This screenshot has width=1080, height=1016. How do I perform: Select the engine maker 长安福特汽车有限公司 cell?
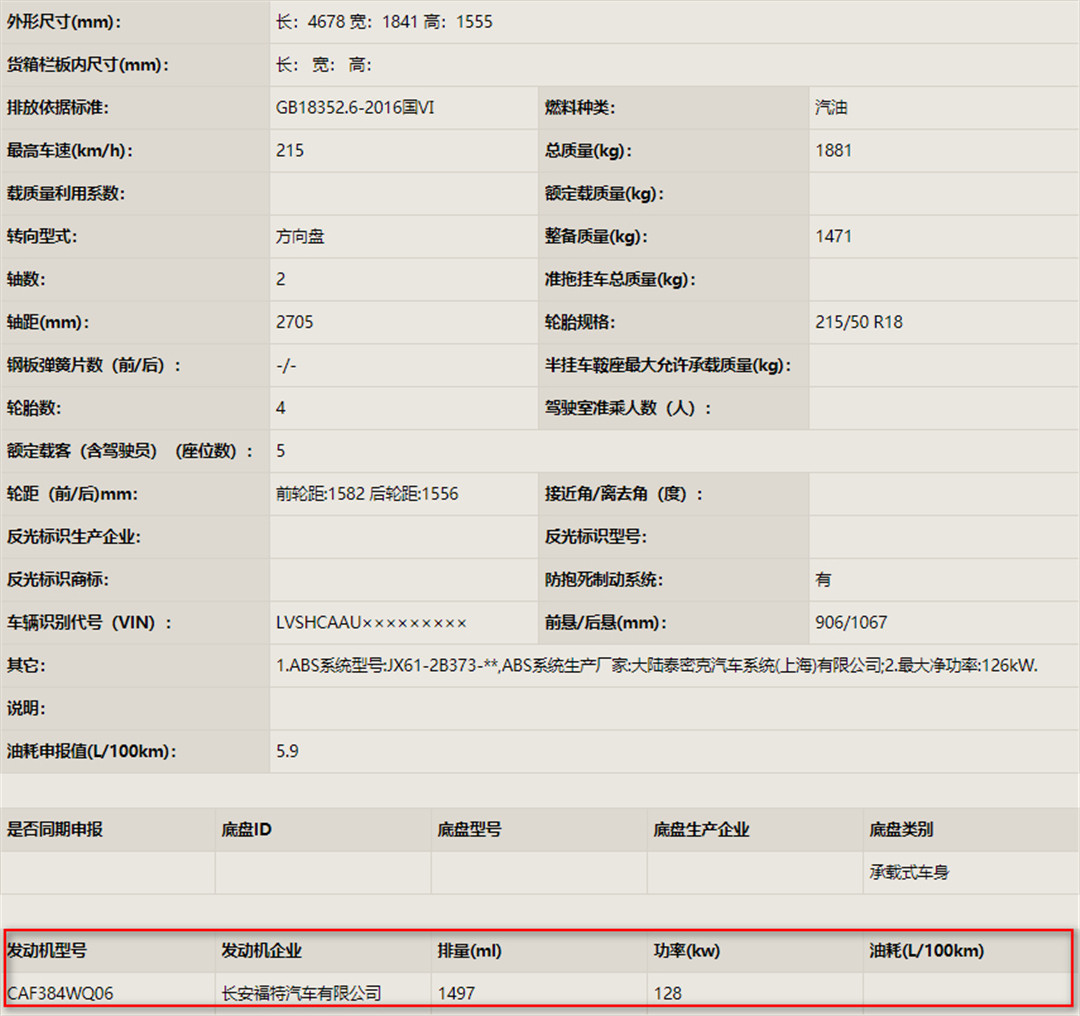301,993
